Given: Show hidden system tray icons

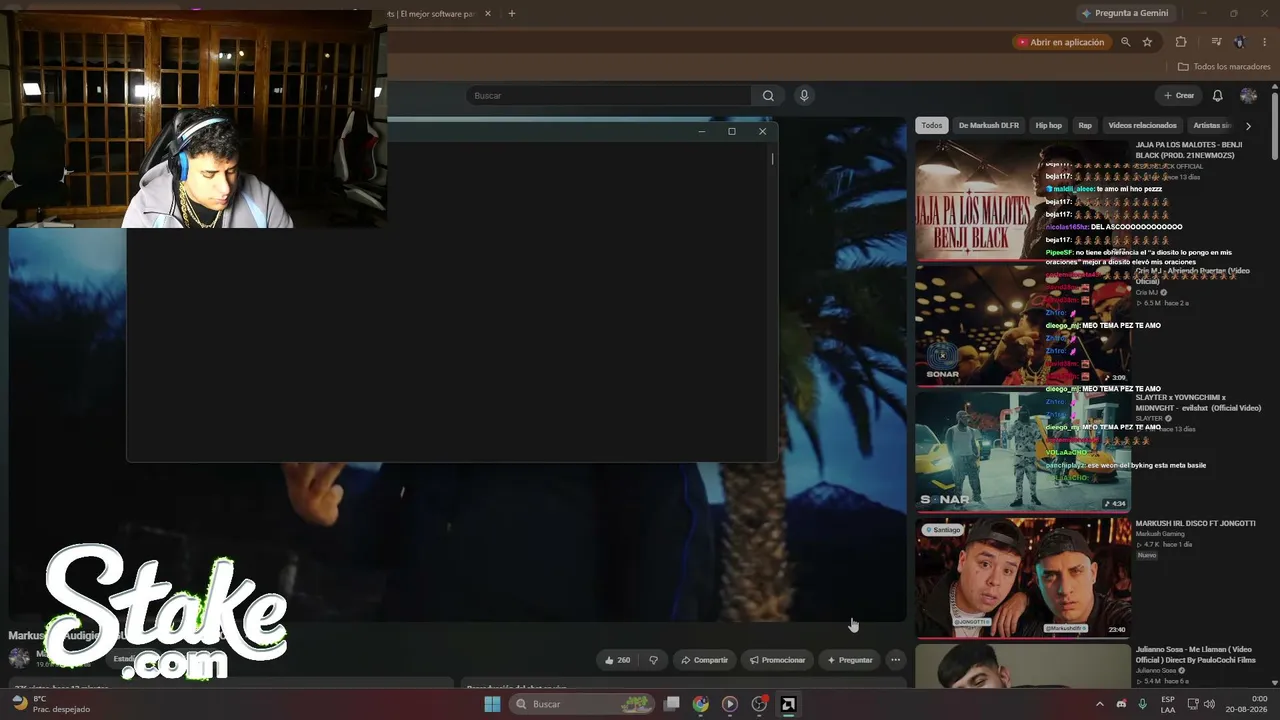Looking at the screenshot, I should click(1100, 704).
